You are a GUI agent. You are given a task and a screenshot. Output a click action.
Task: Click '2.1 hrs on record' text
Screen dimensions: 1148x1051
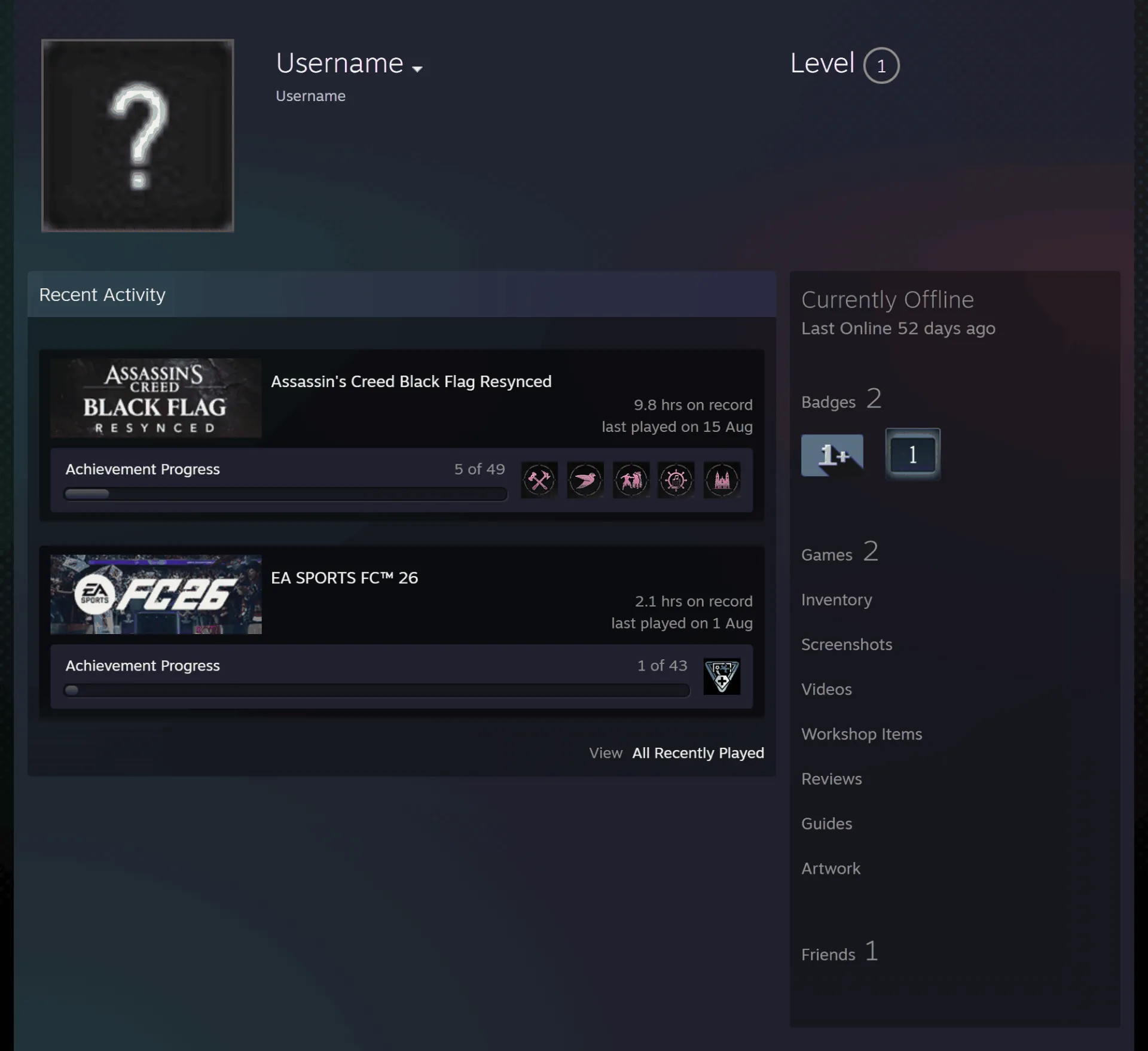(x=694, y=601)
